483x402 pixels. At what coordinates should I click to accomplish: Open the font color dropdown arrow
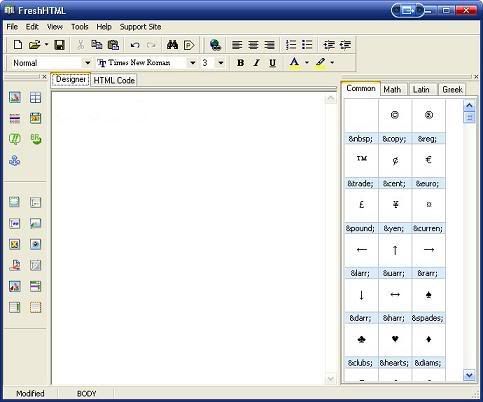pyautogui.click(x=307, y=63)
